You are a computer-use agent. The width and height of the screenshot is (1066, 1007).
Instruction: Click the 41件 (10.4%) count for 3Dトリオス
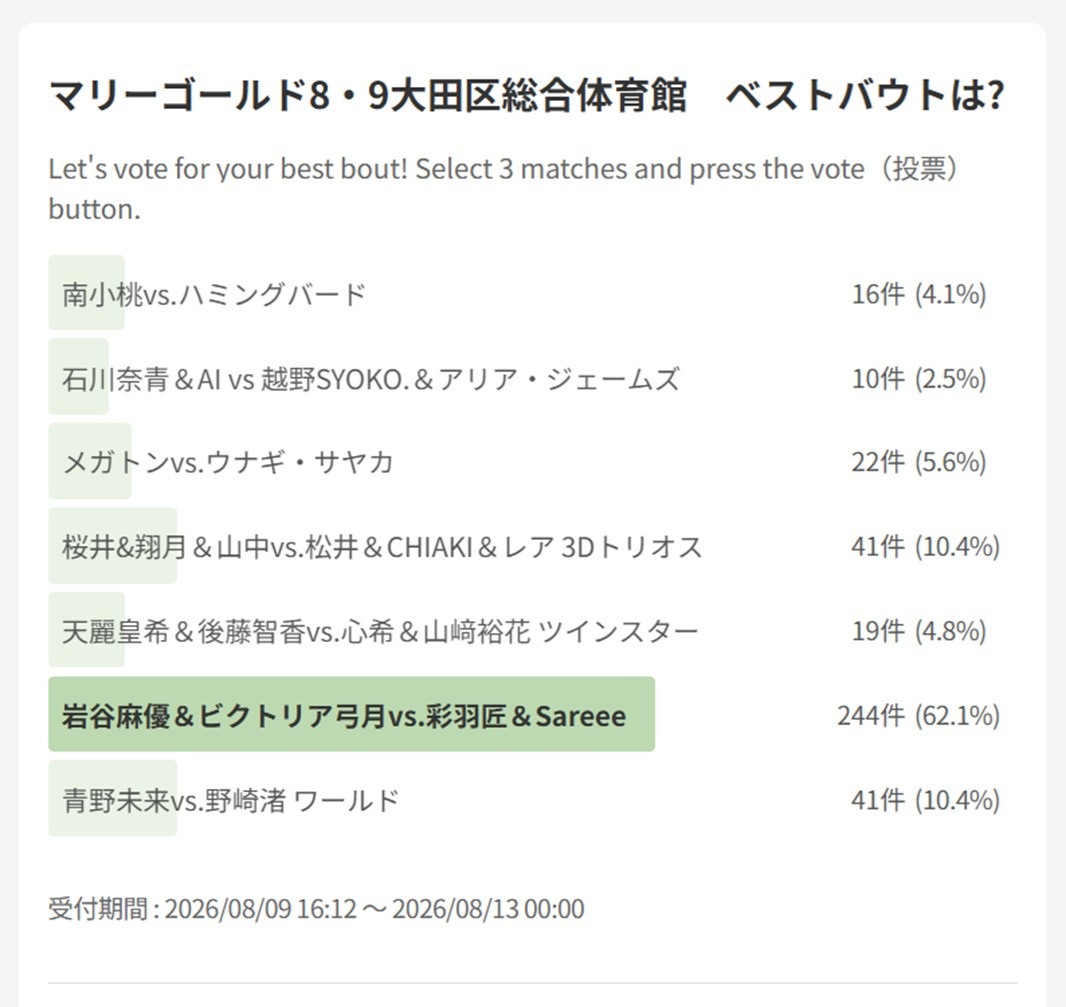(925, 547)
